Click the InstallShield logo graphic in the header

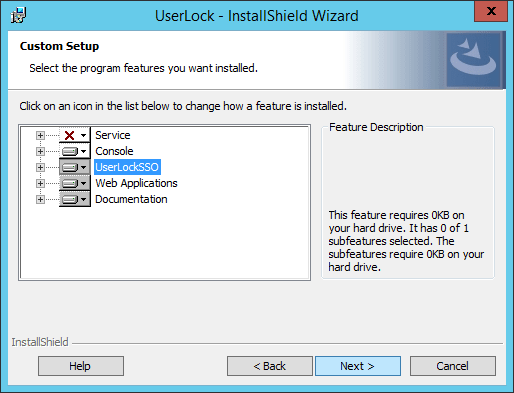[x=473, y=60]
